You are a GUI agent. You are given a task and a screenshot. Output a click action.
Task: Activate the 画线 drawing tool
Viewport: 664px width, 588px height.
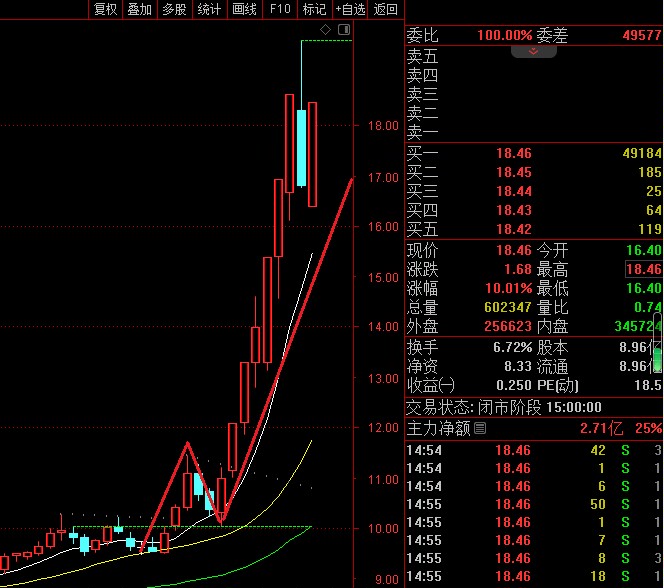pyautogui.click(x=244, y=9)
